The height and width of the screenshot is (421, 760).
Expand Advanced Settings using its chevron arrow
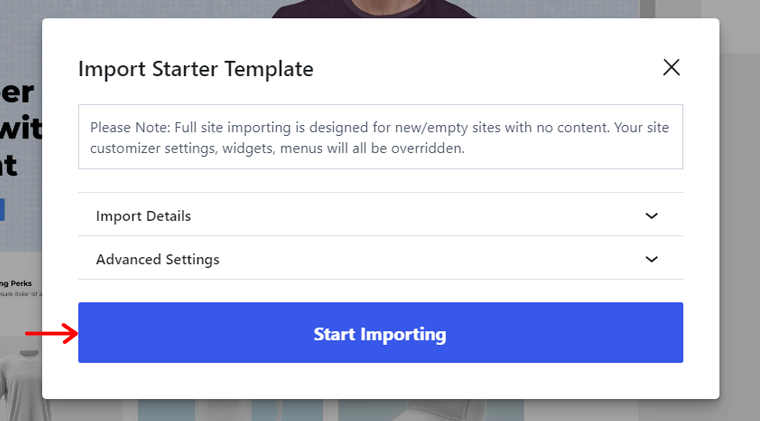pyautogui.click(x=651, y=259)
